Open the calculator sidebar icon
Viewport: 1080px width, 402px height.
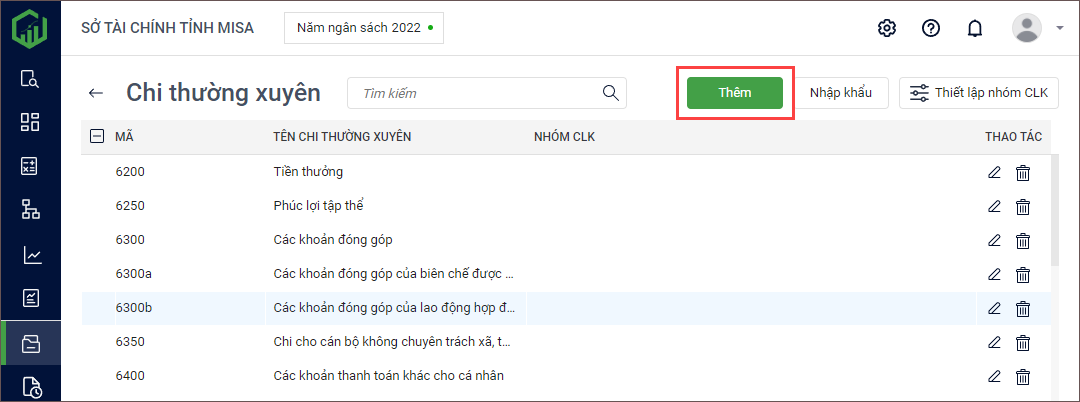tap(30, 166)
